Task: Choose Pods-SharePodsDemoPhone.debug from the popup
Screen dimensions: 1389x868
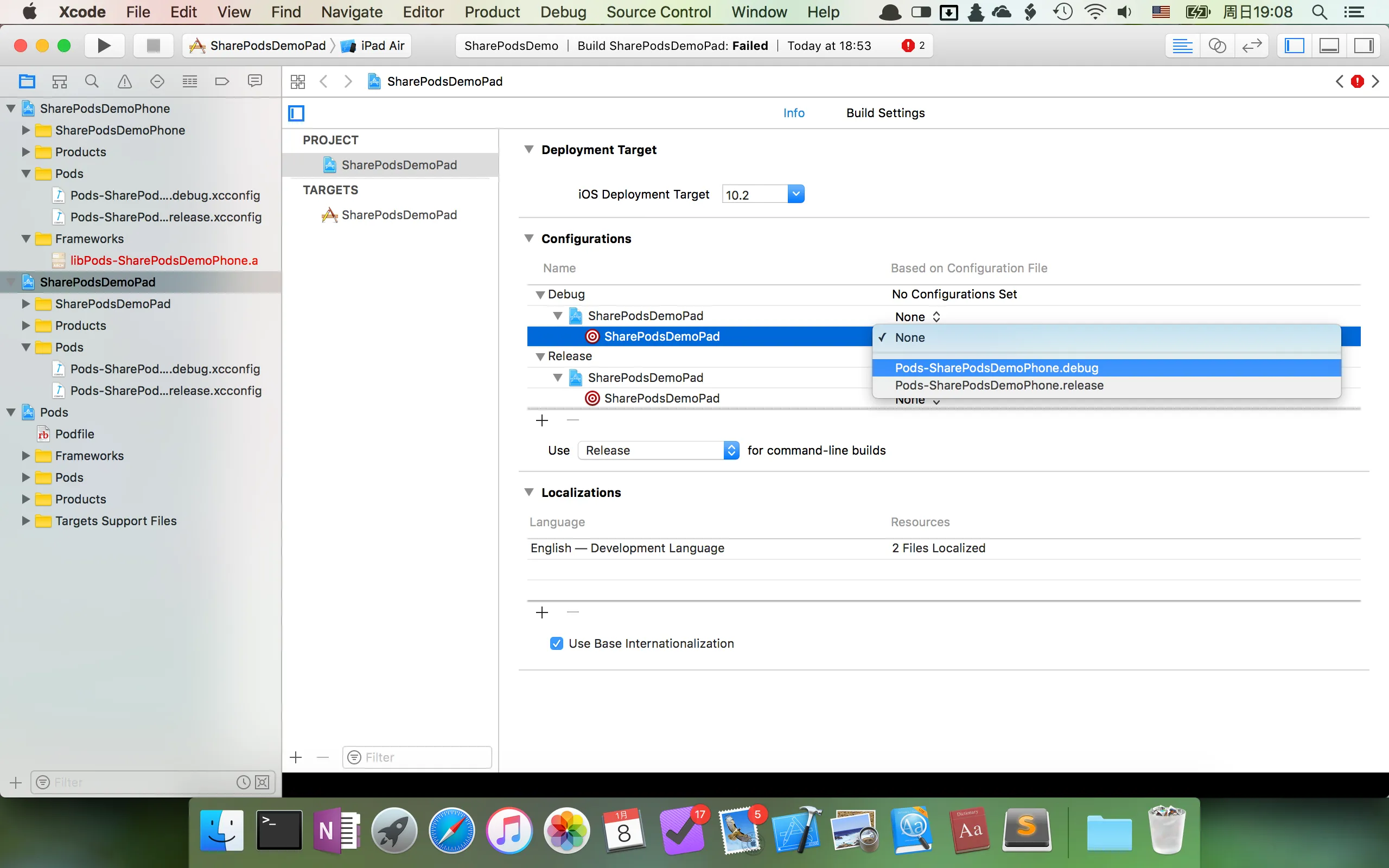Action: [x=1106, y=368]
